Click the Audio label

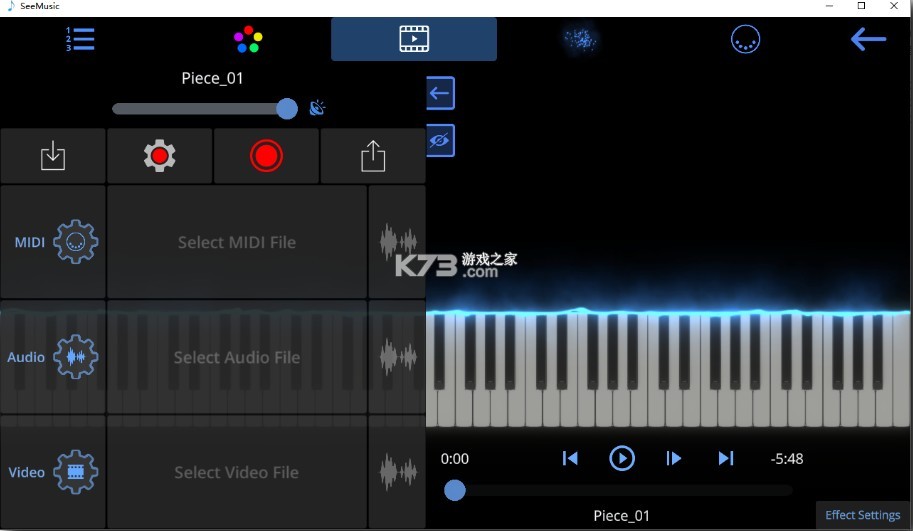coord(26,357)
